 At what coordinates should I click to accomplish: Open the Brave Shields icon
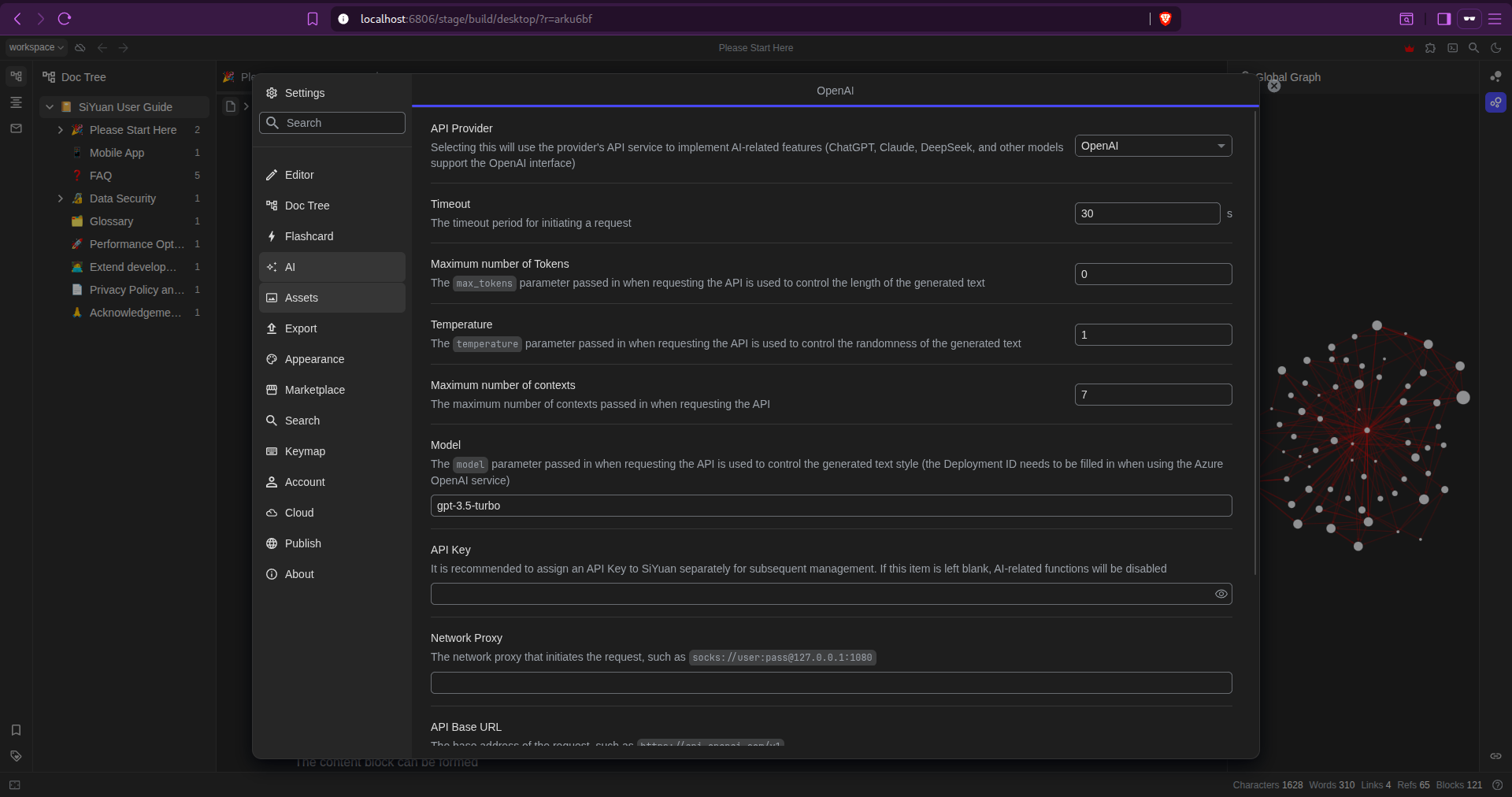click(1165, 19)
